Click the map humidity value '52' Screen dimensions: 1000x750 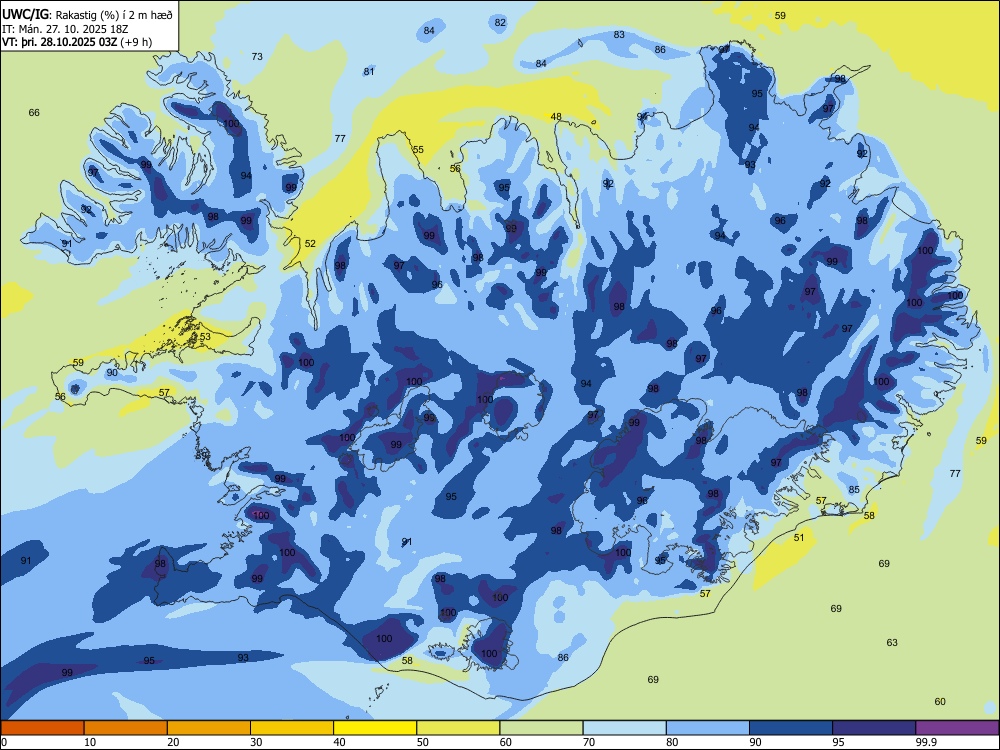pyautogui.click(x=310, y=244)
